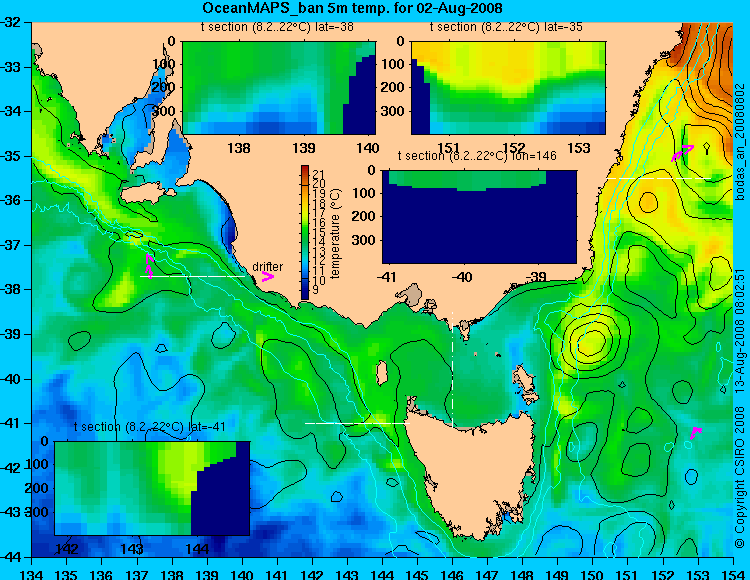The image size is (750, 580).
Task: Click the '134' longitude label on bottom axis
Action: click(x=32, y=574)
